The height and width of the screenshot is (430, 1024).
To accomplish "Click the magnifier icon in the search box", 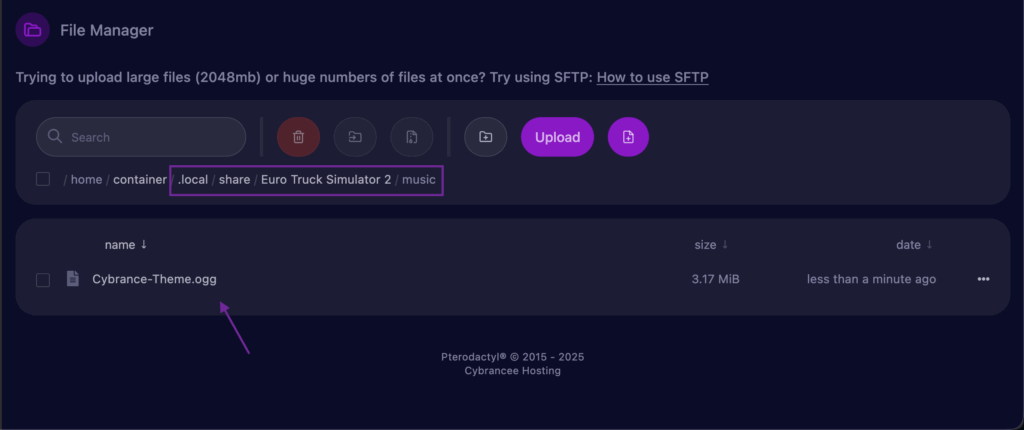I will tap(55, 137).
